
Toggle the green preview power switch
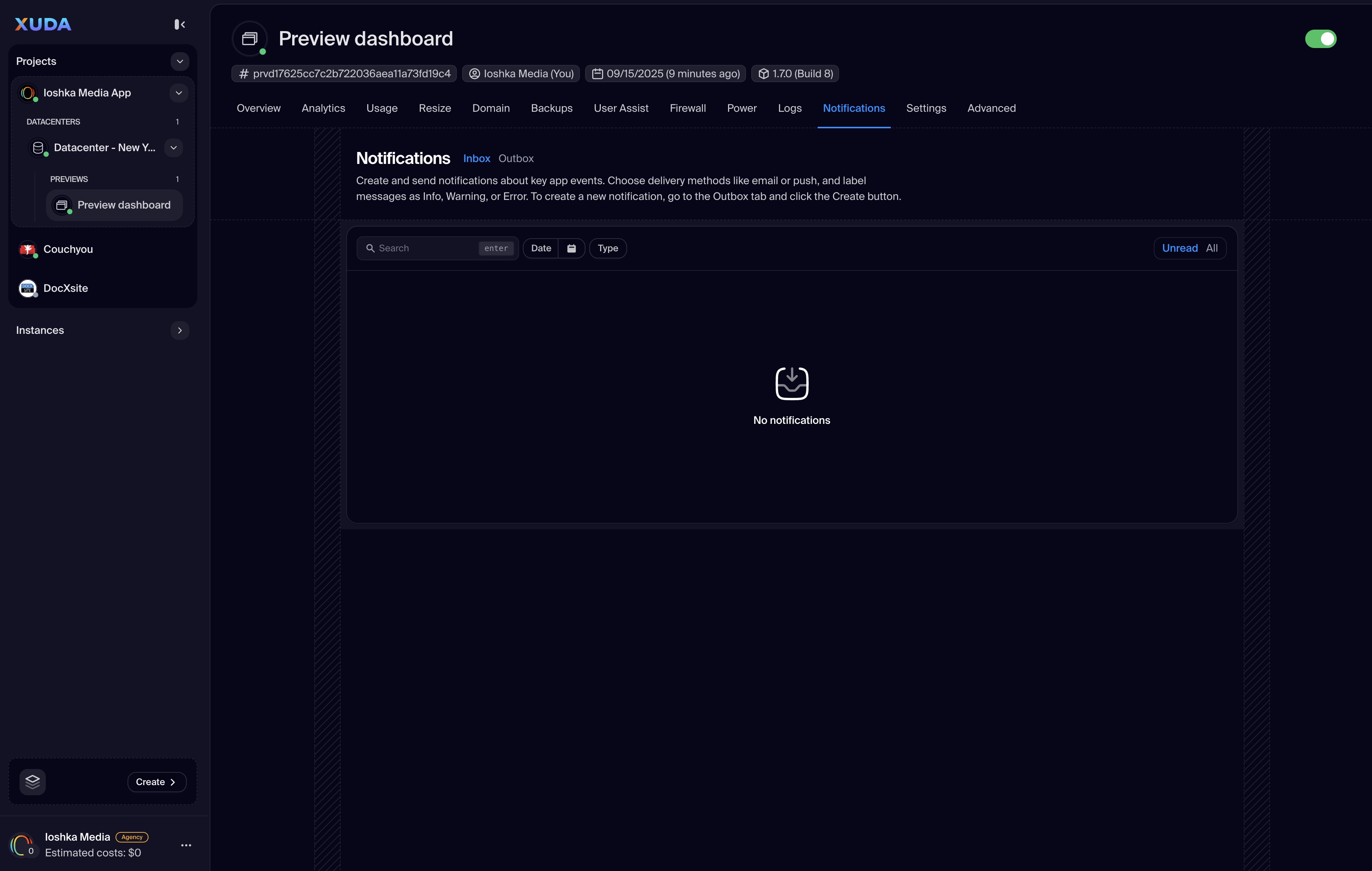tap(1320, 39)
